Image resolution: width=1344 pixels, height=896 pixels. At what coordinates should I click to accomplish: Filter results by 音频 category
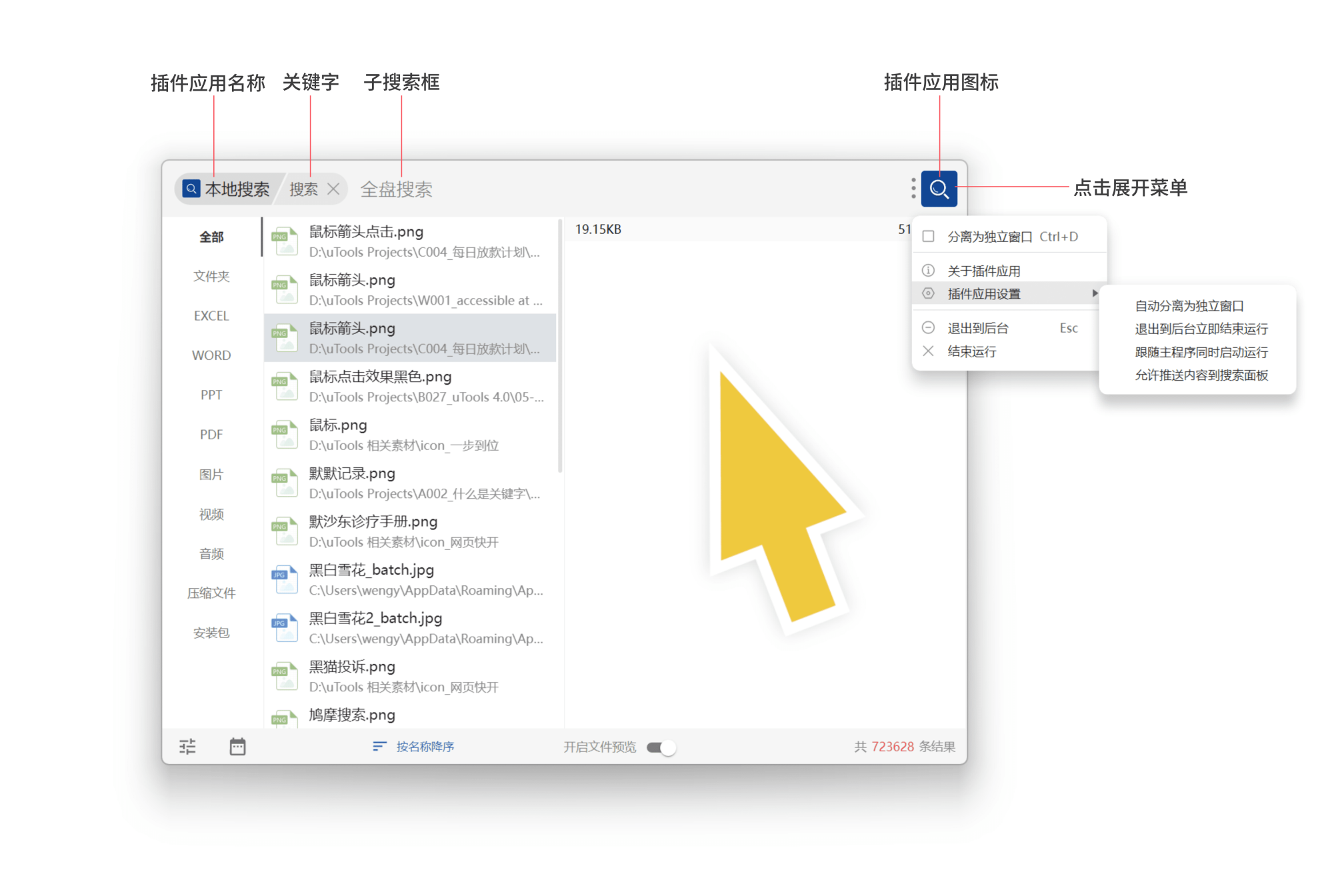211,553
